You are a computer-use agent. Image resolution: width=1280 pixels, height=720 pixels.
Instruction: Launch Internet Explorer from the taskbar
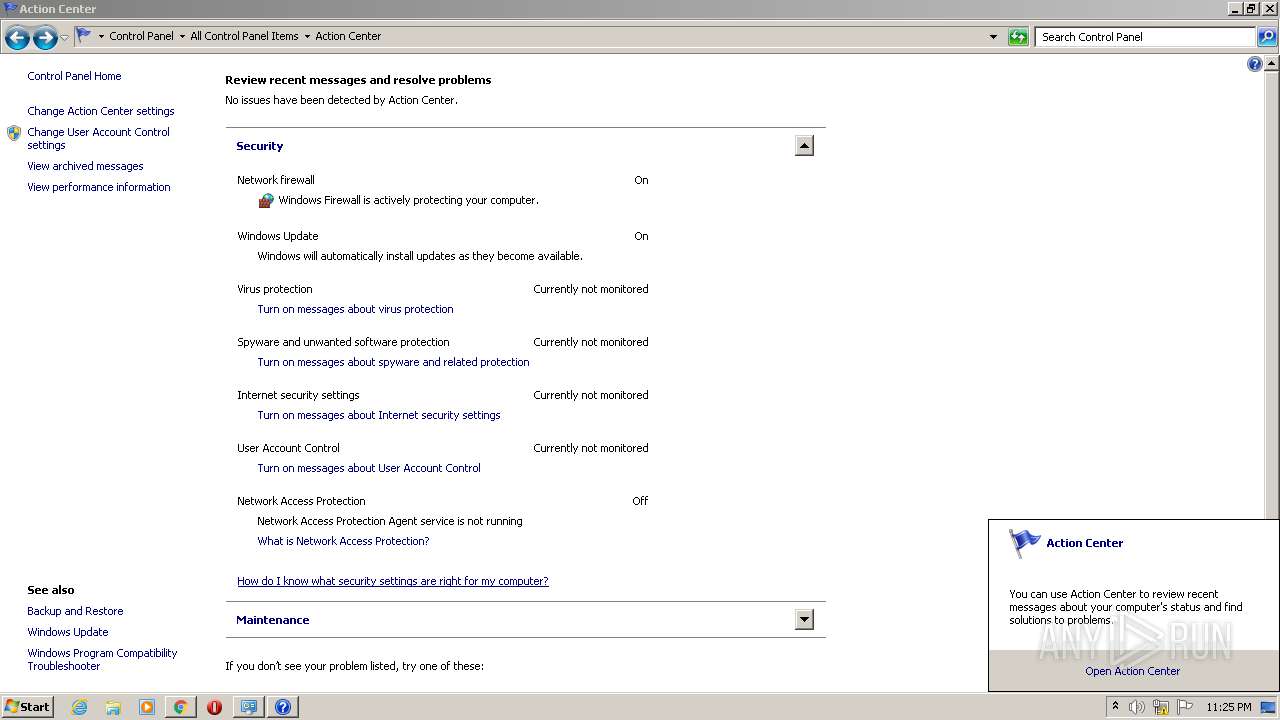point(80,707)
